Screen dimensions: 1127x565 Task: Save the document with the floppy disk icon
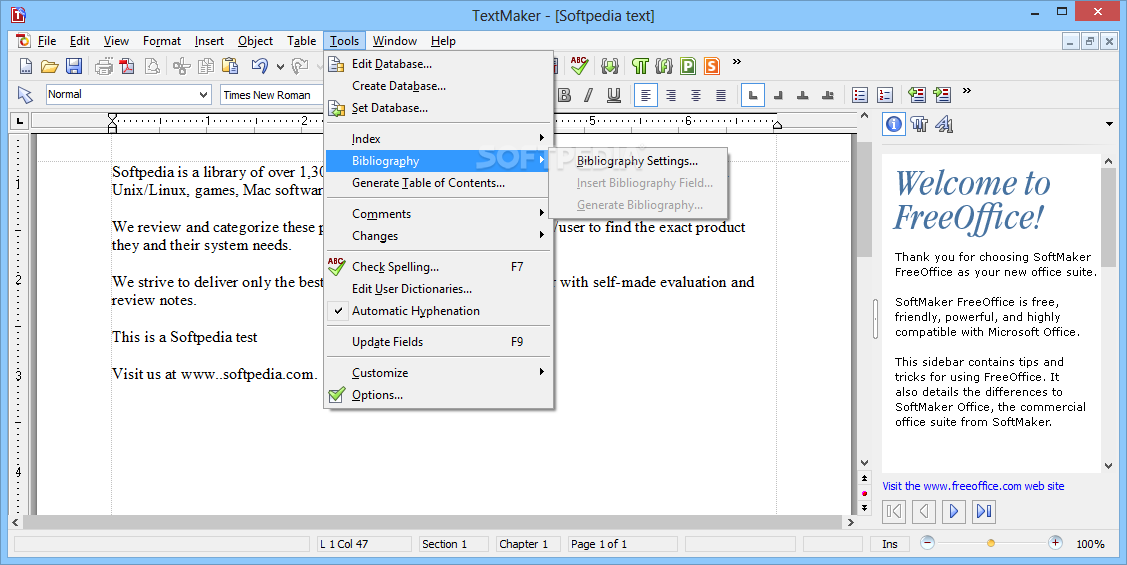point(73,67)
